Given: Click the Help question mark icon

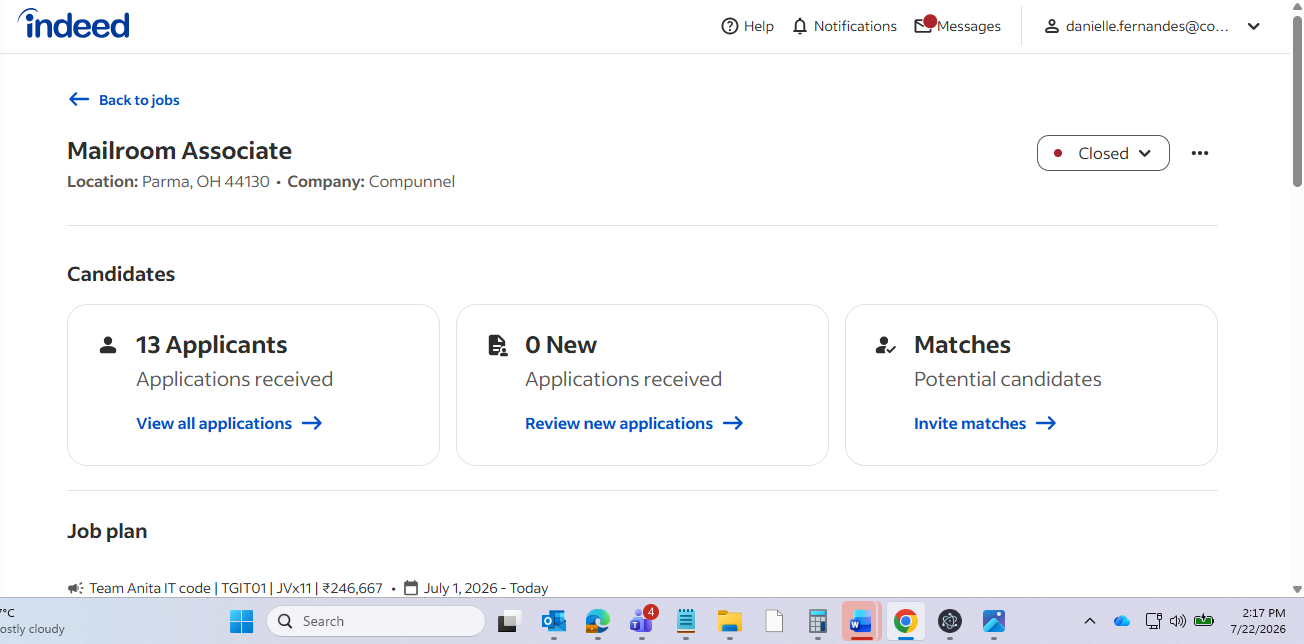Looking at the screenshot, I should pos(730,26).
